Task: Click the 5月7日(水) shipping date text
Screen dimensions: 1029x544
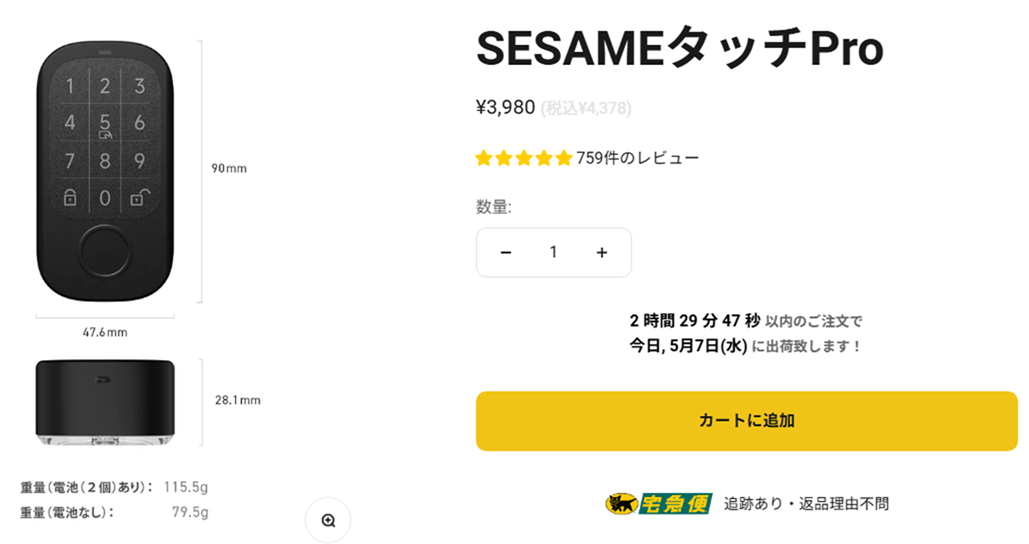Action: pyautogui.click(x=708, y=346)
